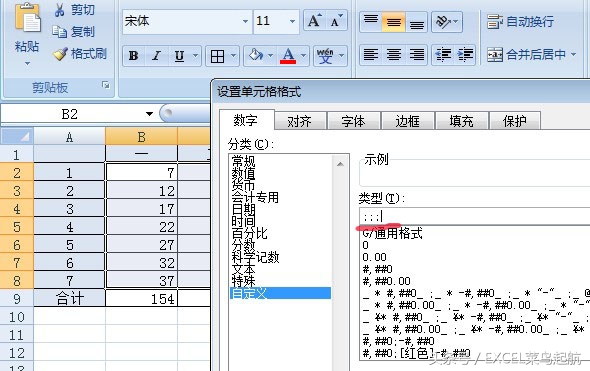This screenshot has width=590, height=371.
Task: Click cell B2 with value 7
Action: click(x=141, y=173)
